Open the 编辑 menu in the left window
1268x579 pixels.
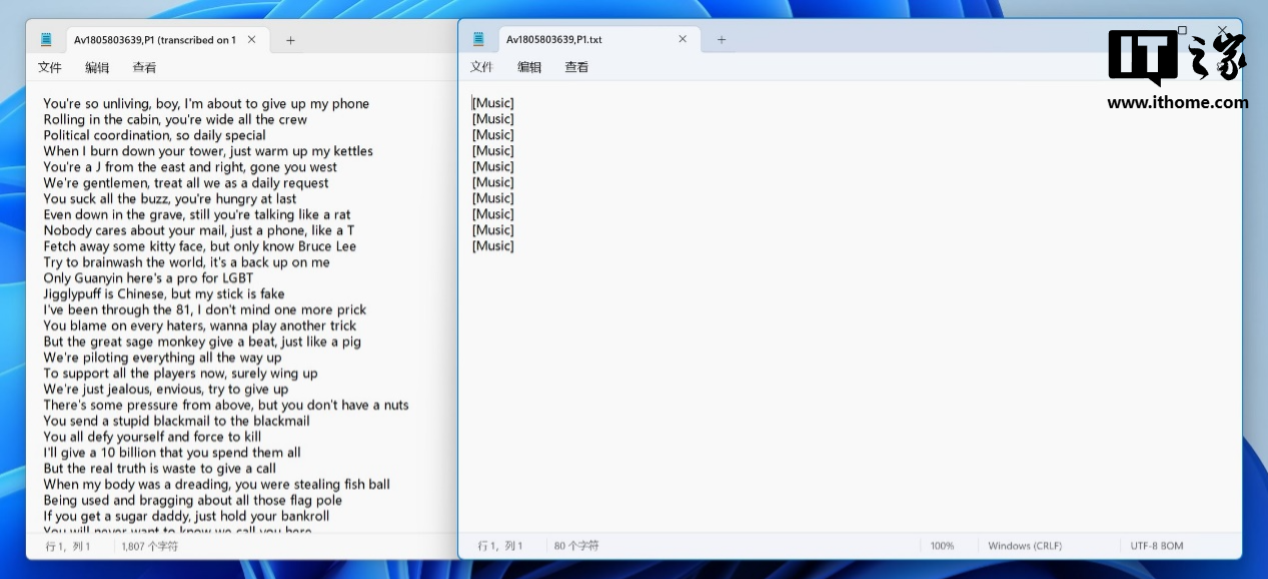pos(97,68)
